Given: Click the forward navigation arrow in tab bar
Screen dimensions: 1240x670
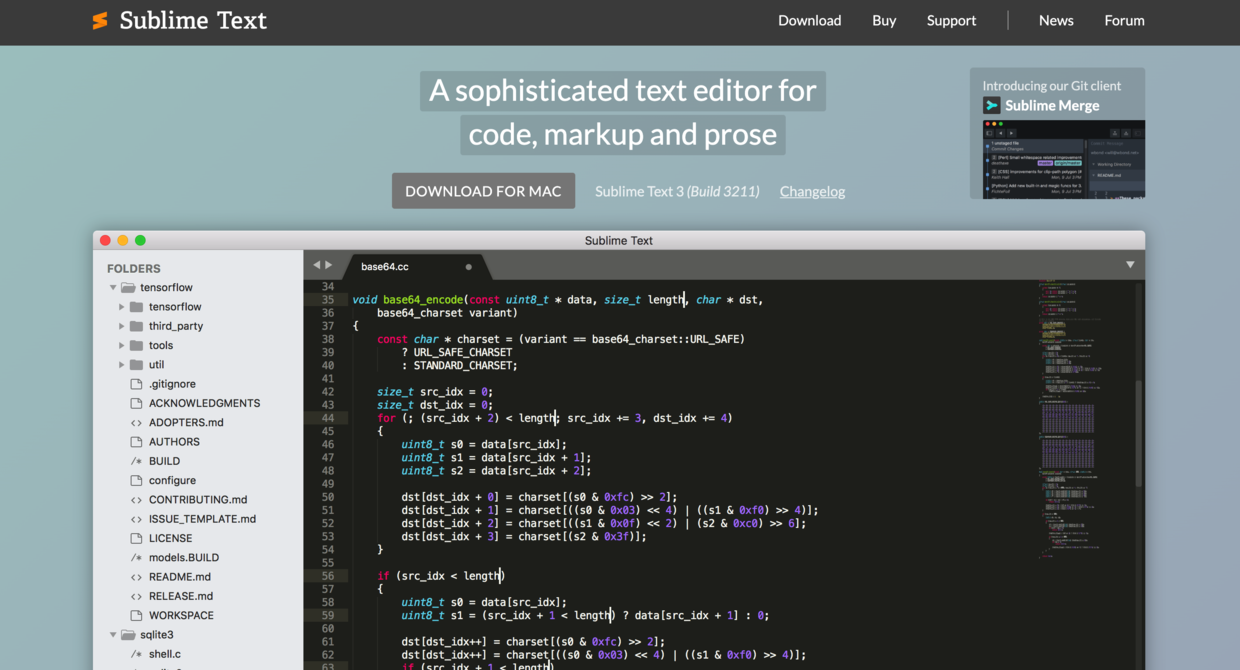Looking at the screenshot, I should click(327, 265).
